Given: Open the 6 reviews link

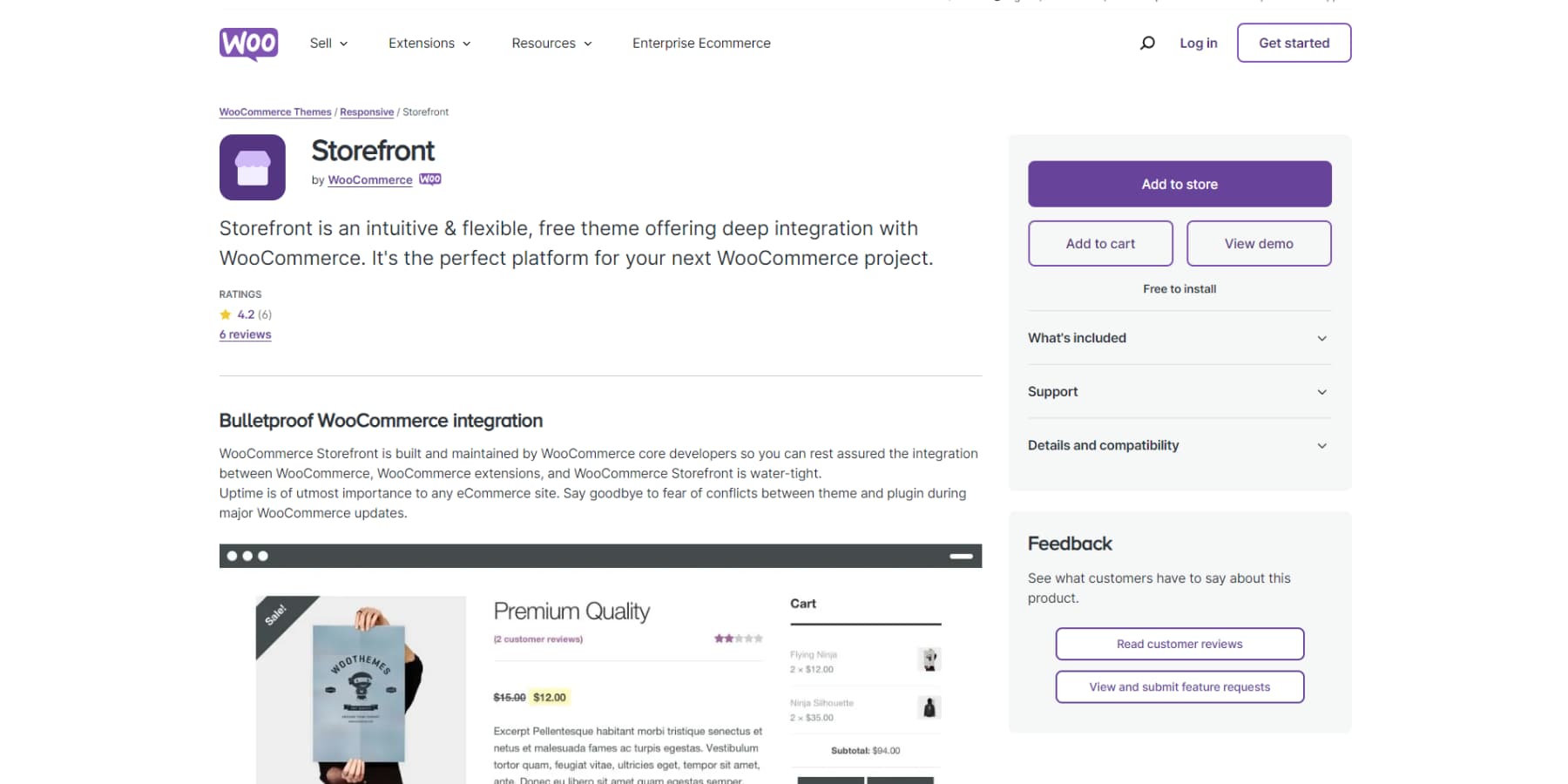Looking at the screenshot, I should (245, 334).
